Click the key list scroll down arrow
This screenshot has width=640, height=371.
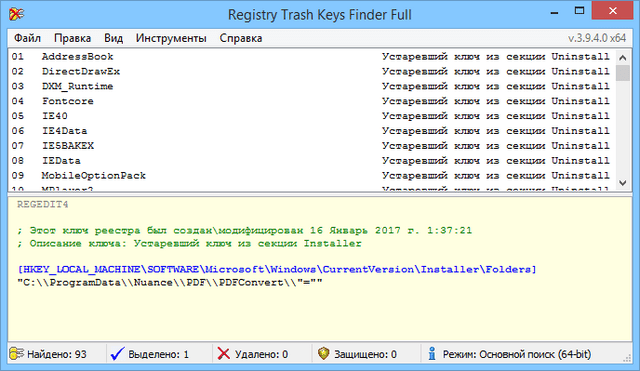622,183
